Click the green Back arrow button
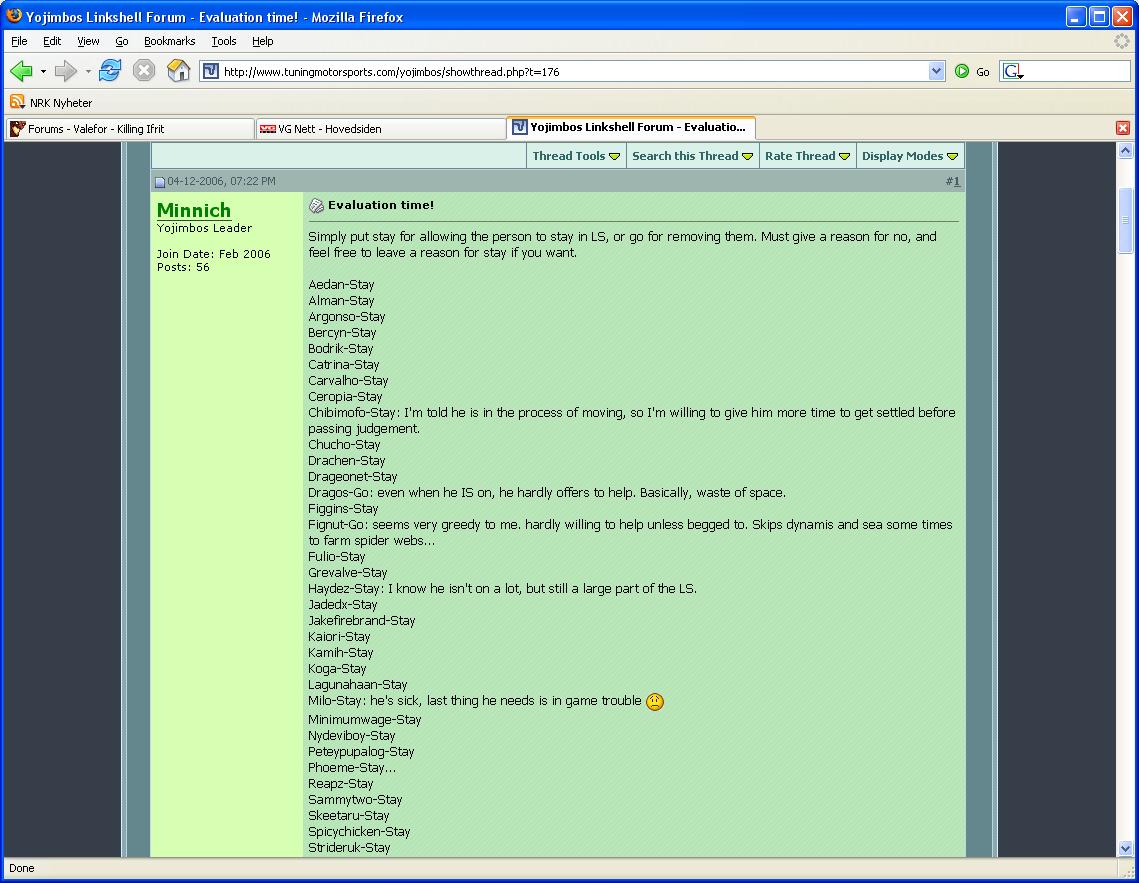Screen dimensions: 1139x883 pos(21,71)
